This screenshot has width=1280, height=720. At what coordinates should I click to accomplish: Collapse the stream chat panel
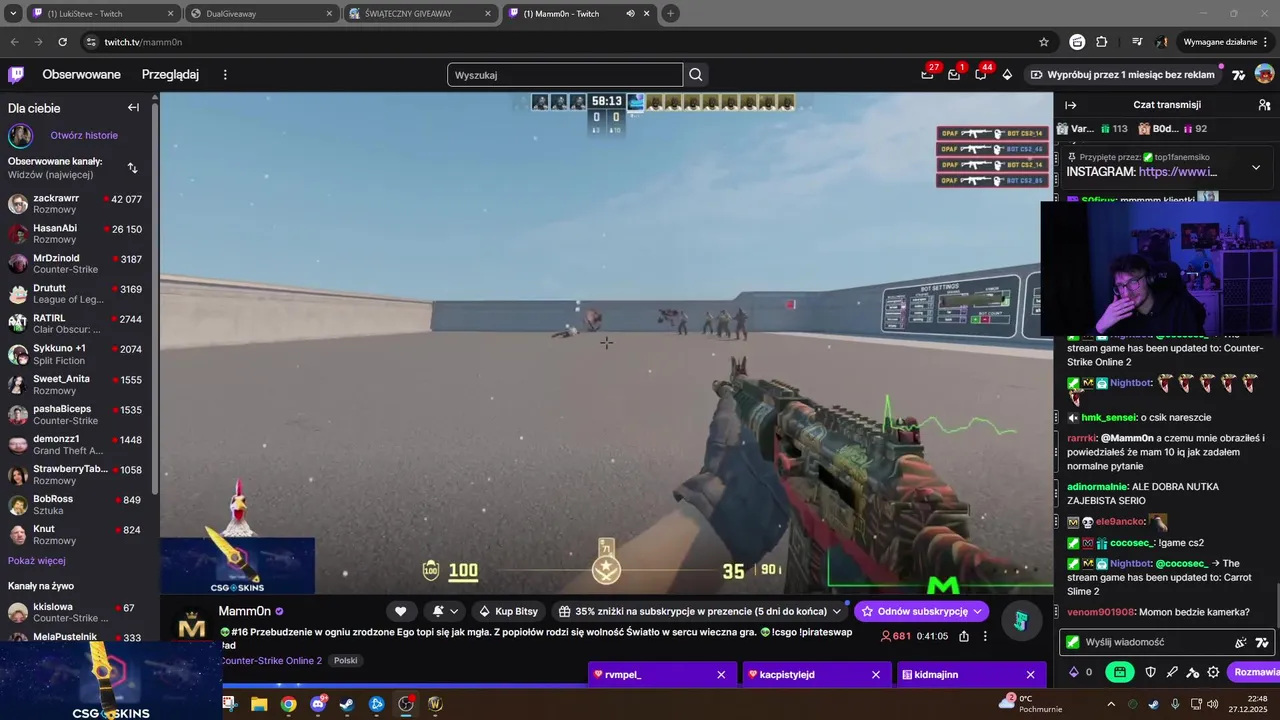point(1070,105)
